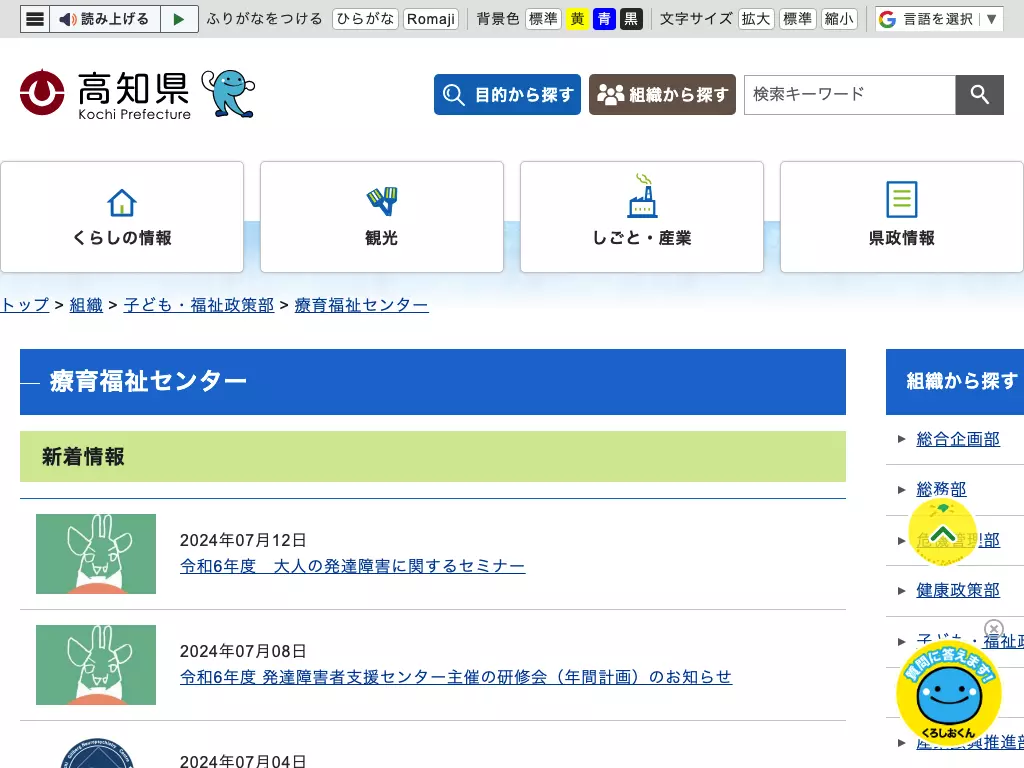Open 観光 tab
The height and width of the screenshot is (768, 1024).
pos(382,217)
